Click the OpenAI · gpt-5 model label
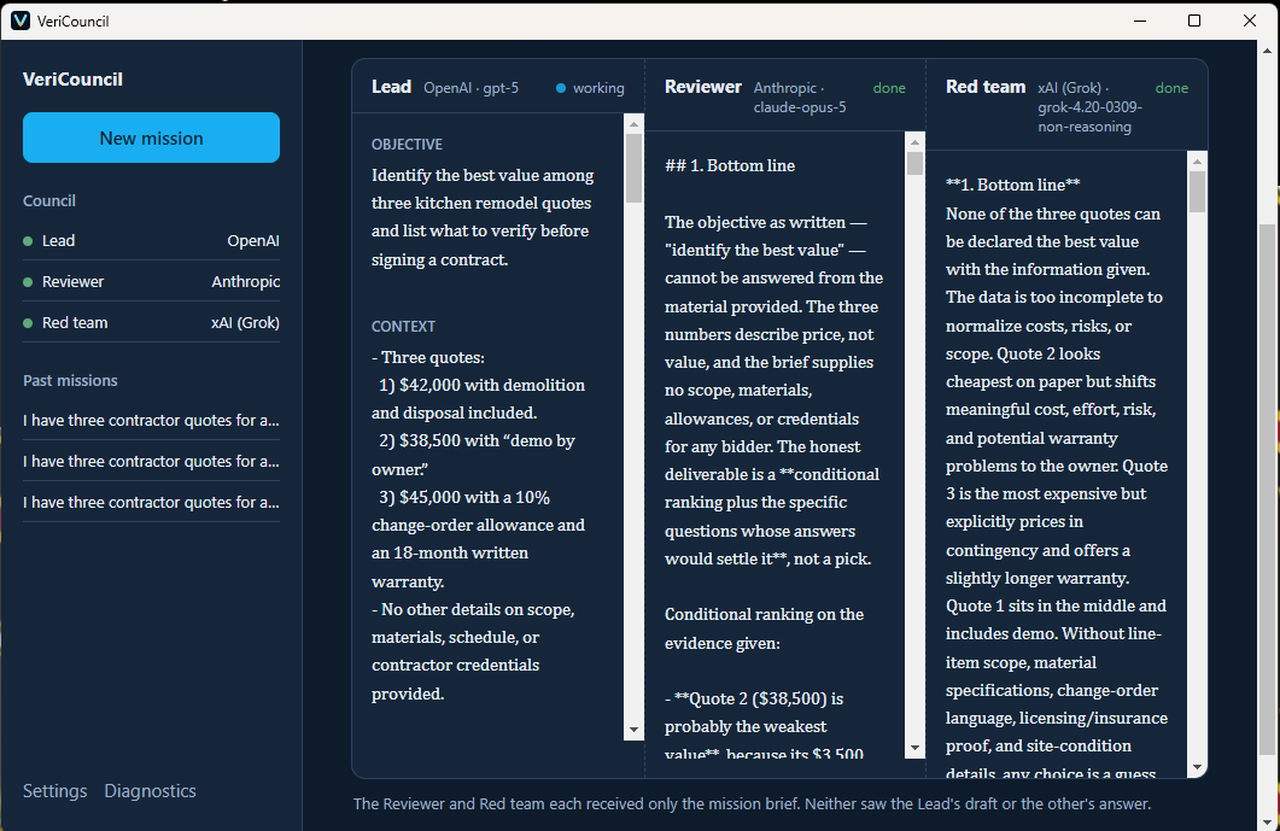 point(471,88)
